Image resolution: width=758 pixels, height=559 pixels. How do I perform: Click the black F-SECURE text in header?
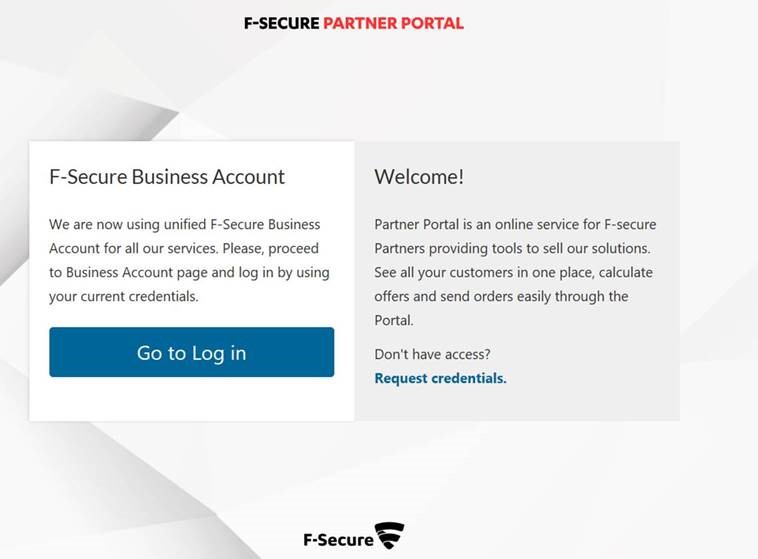(x=281, y=23)
